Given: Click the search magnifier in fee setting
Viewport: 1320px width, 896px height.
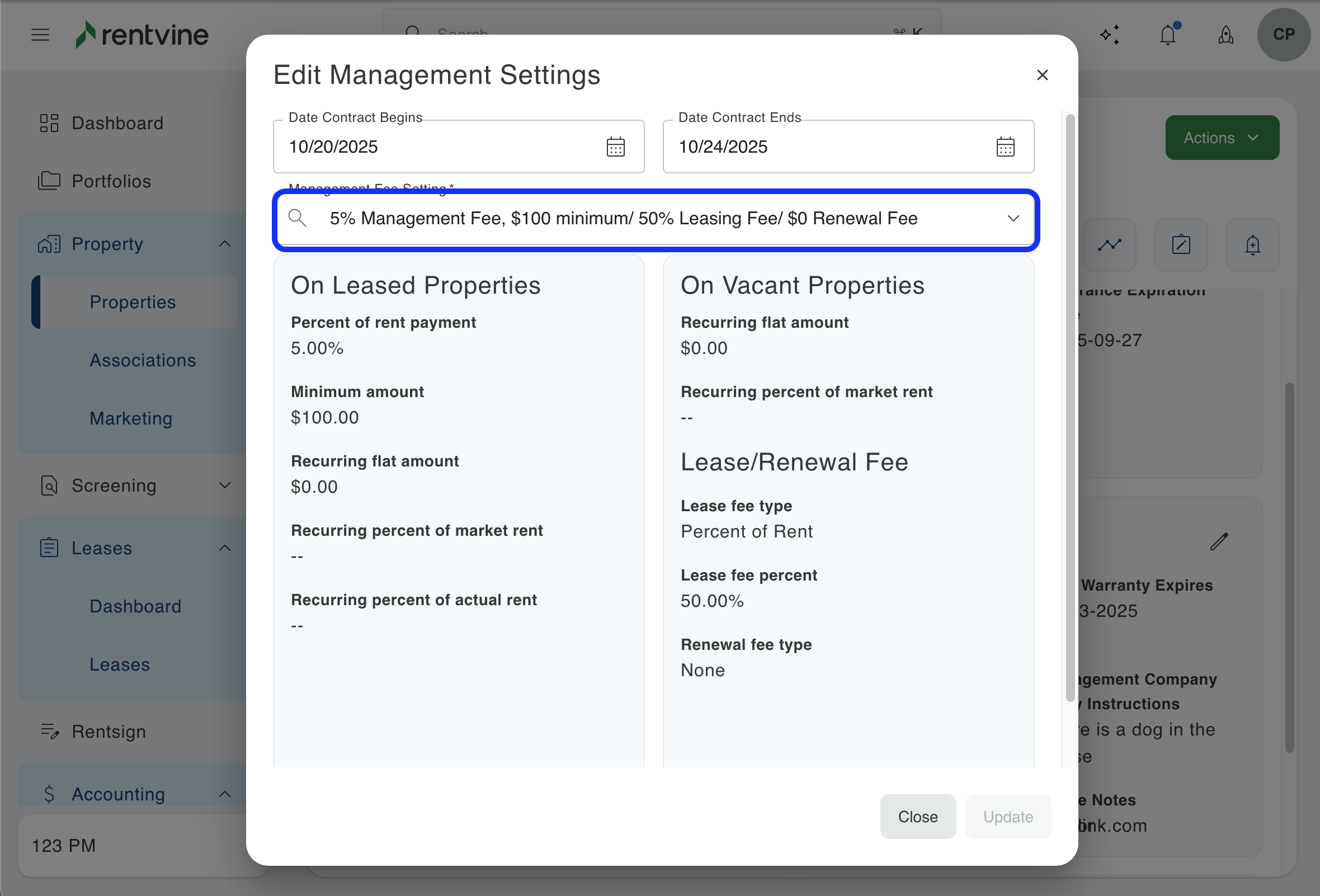Looking at the screenshot, I should (297, 218).
